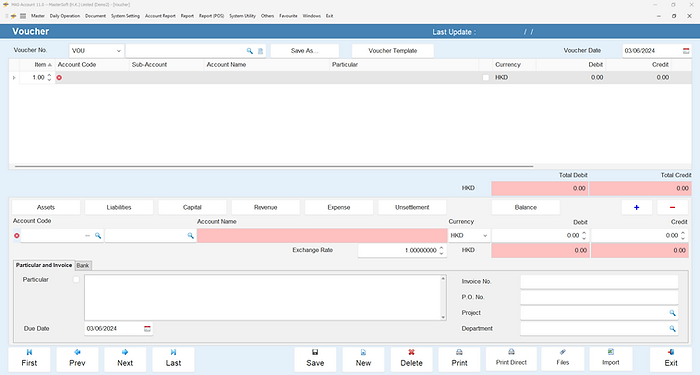Click the red minus remove line button
Image resolution: width=700 pixels, height=375 pixels.
[x=672, y=207]
